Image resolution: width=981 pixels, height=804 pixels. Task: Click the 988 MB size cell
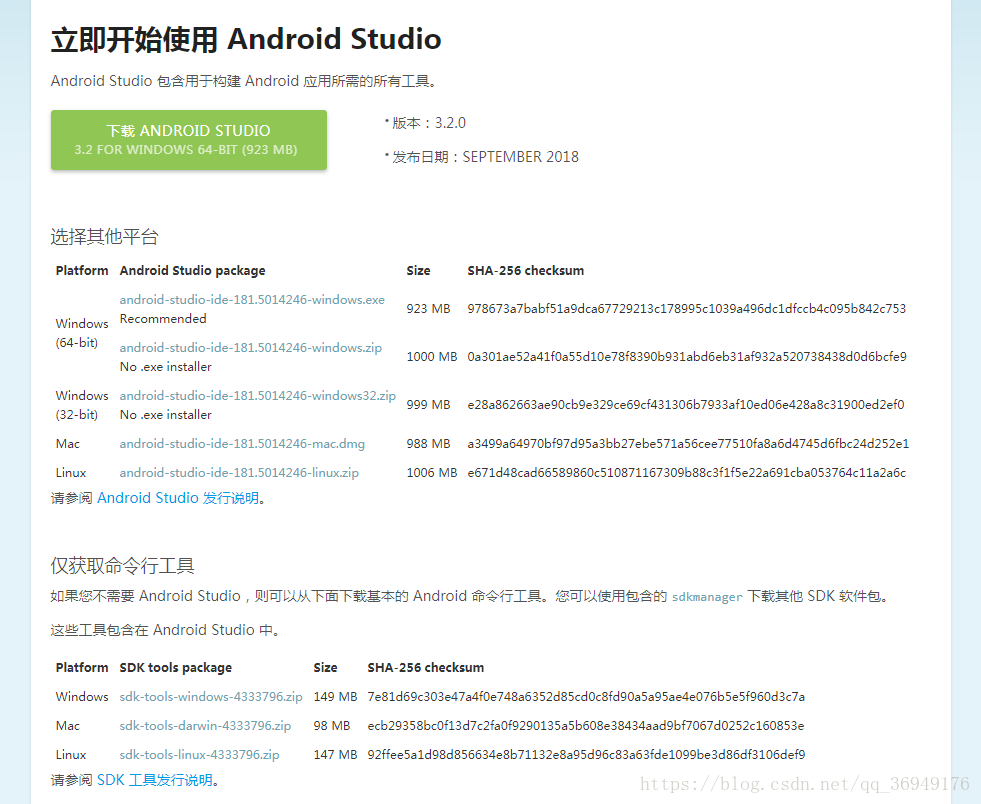coord(429,444)
